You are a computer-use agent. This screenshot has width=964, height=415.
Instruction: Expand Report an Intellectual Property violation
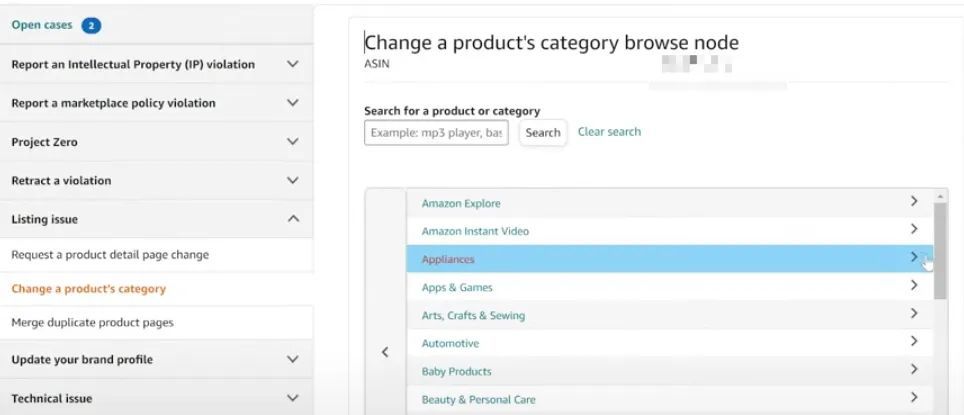pyautogui.click(x=293, y=64)
